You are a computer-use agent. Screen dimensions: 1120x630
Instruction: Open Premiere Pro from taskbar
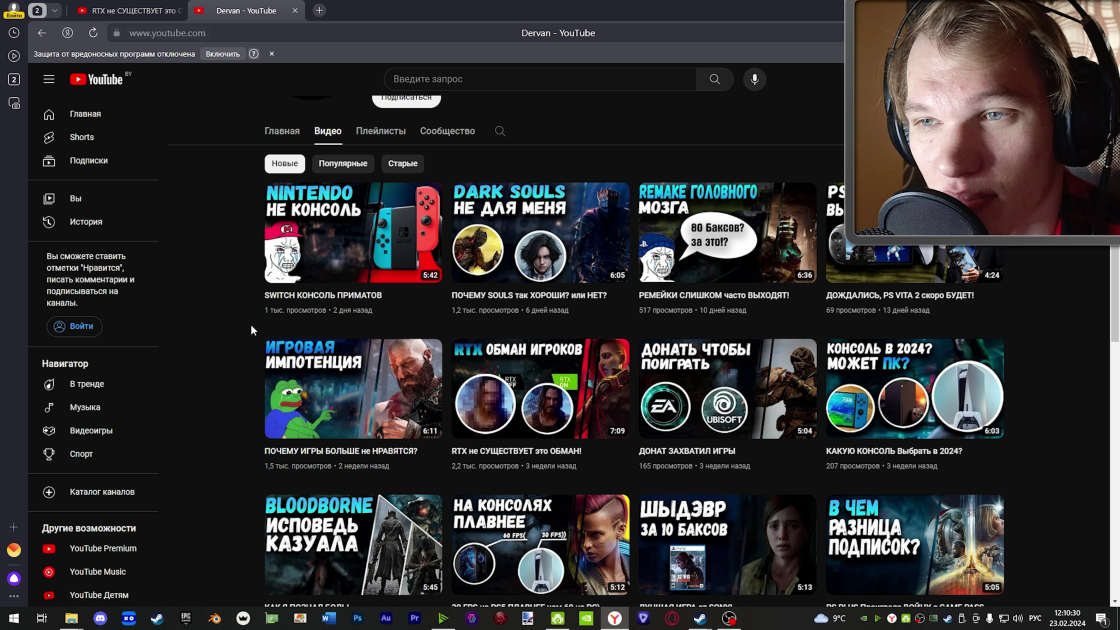pos(414,619)
